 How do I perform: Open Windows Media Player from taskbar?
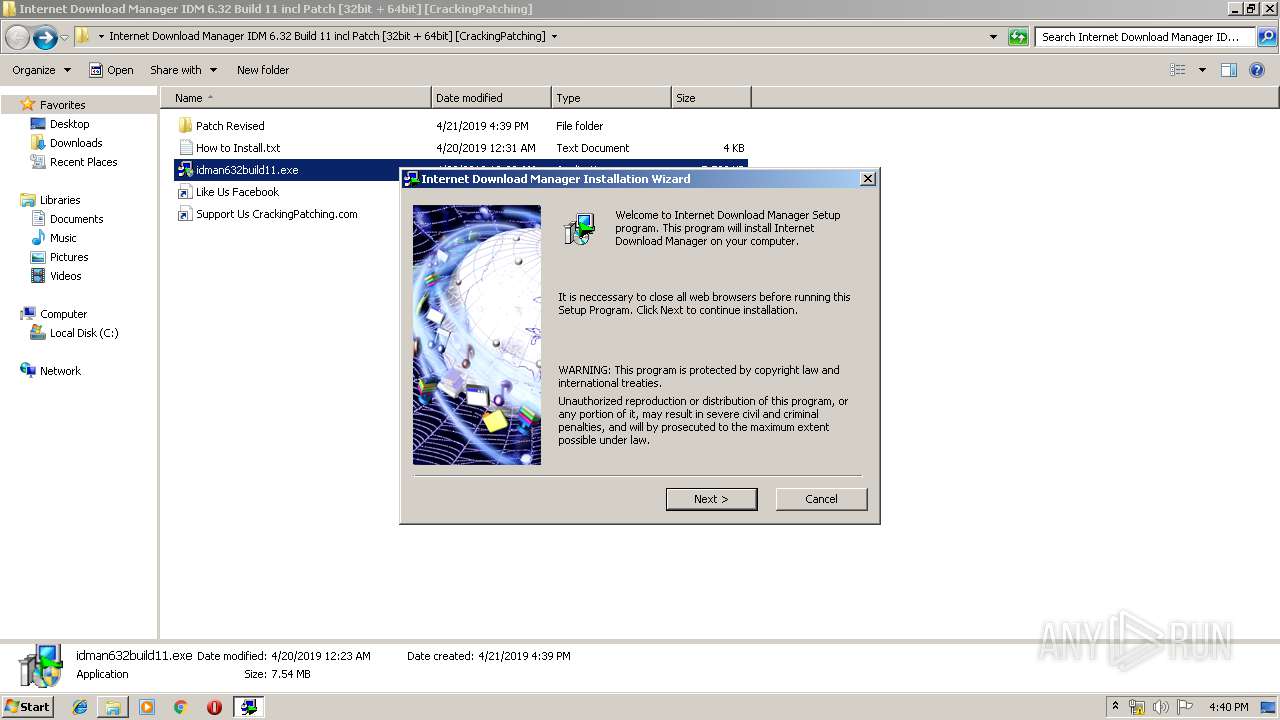[147, 707]
